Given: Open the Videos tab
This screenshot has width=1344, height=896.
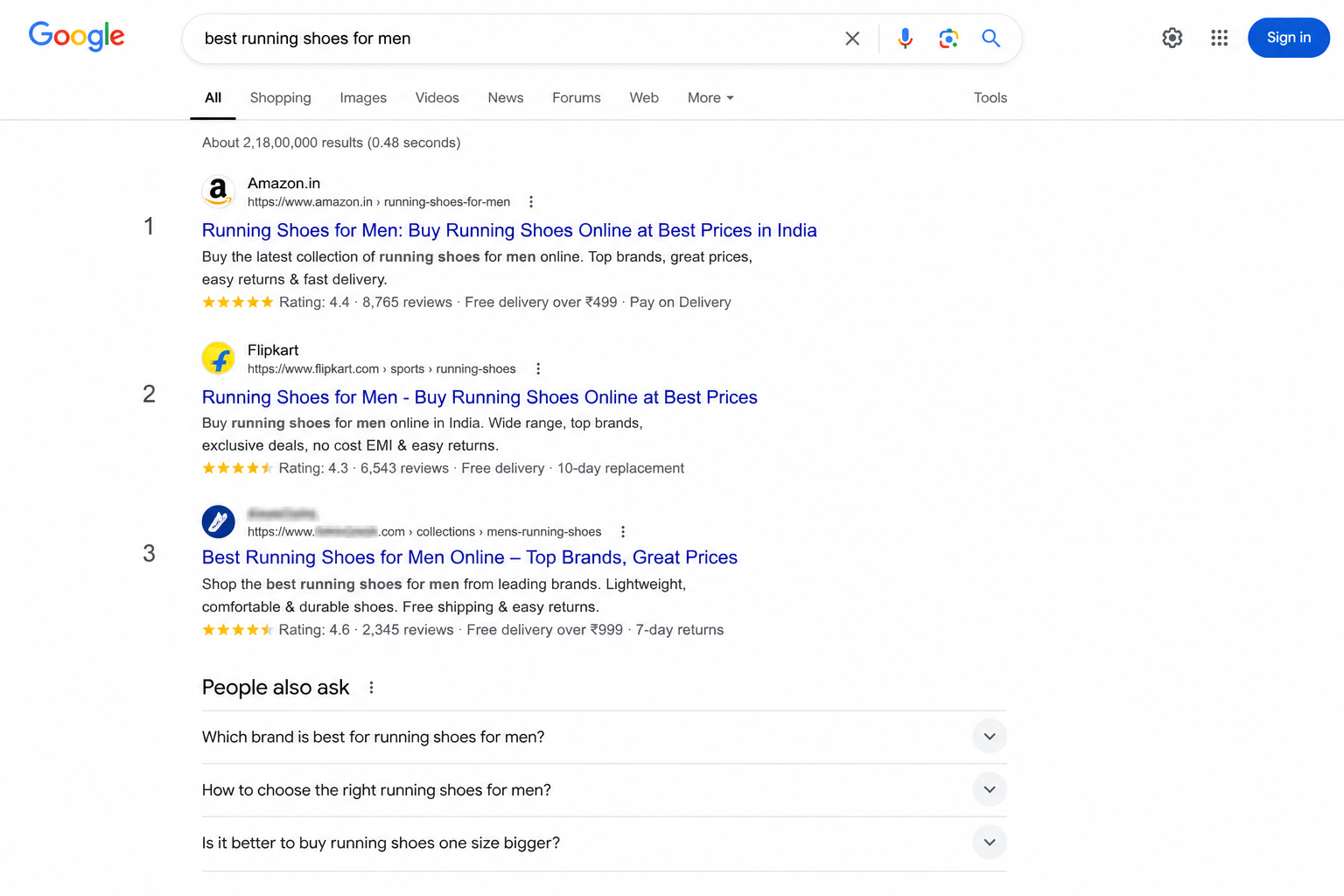Looking at the screenshot, I should click(437, 98).
